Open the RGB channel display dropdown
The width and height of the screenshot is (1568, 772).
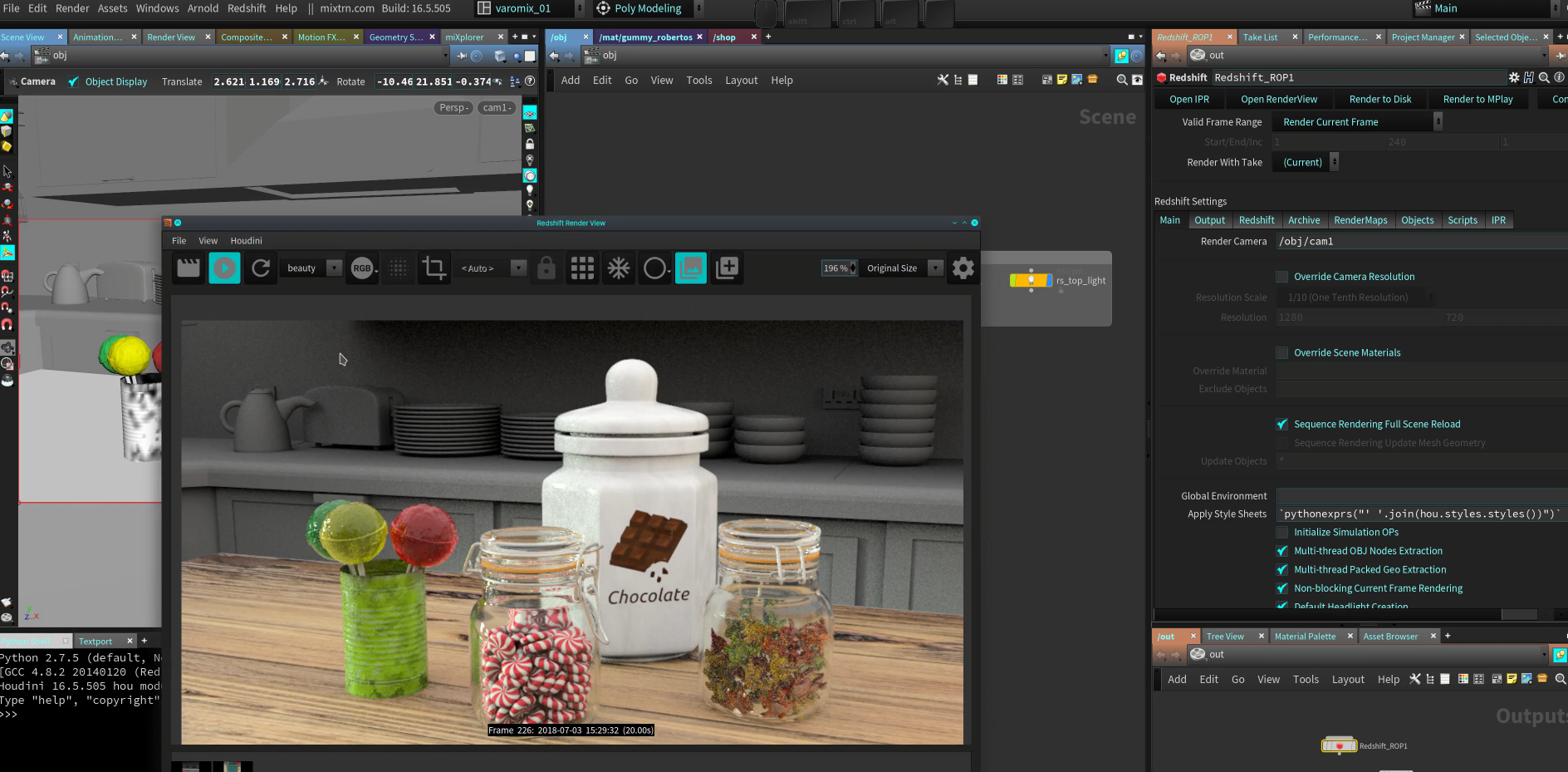[373, 268]
